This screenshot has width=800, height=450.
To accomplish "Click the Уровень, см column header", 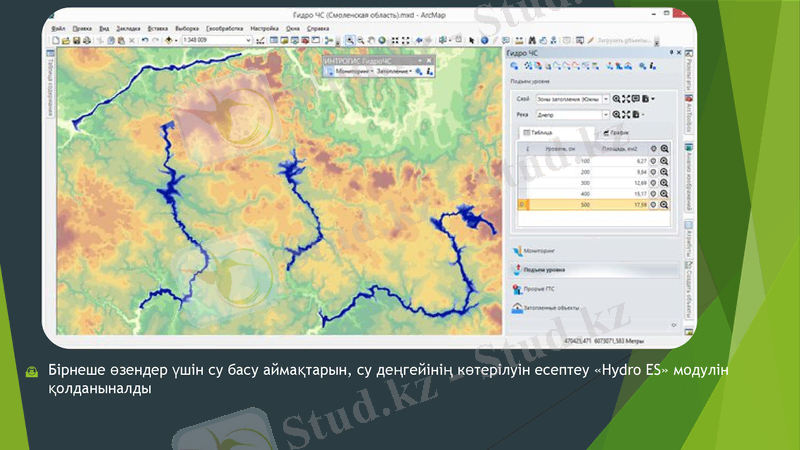I will (x=560, y=149).
